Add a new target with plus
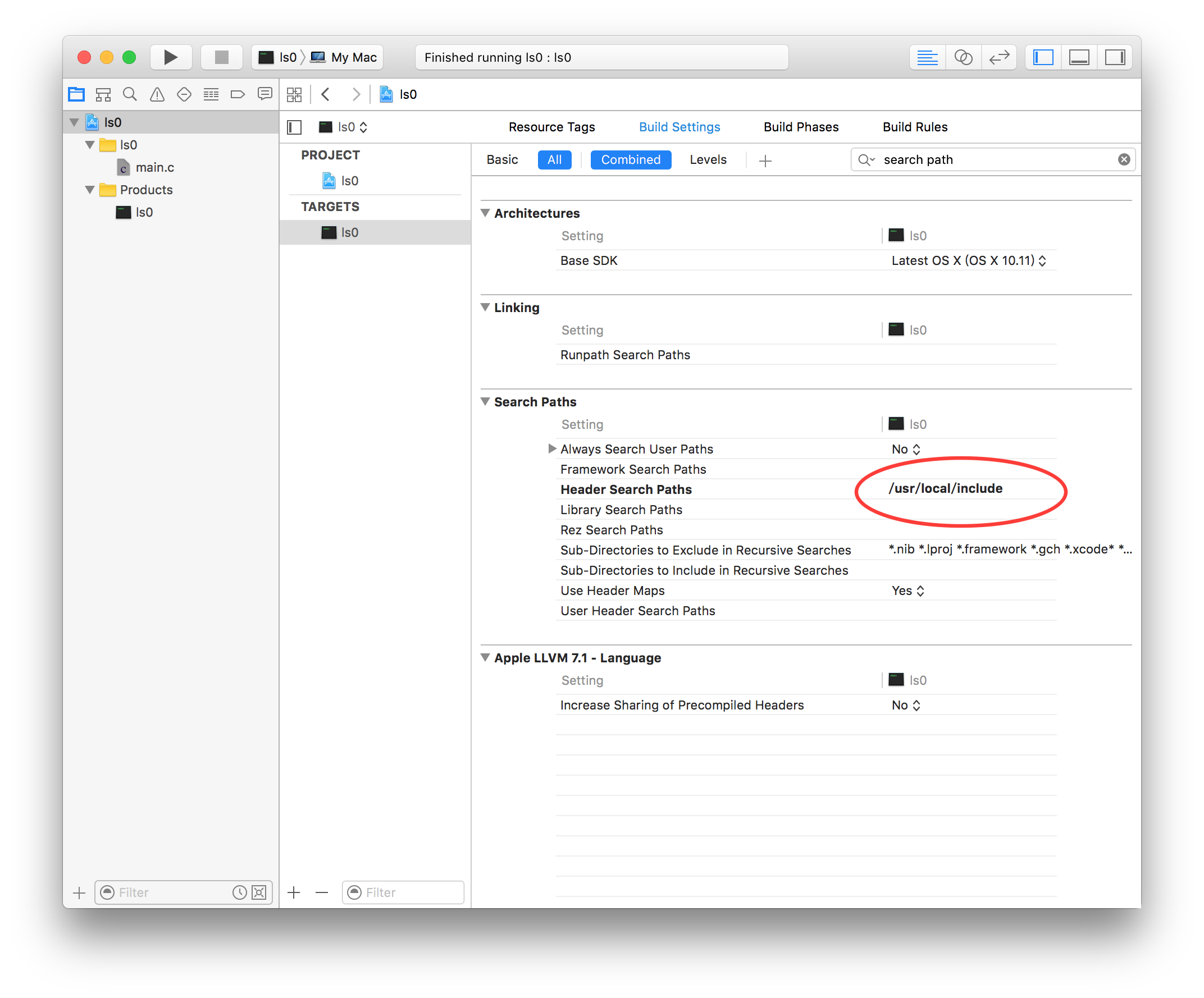The height and width of the screenshot is (998, 1204). point(294,892)
